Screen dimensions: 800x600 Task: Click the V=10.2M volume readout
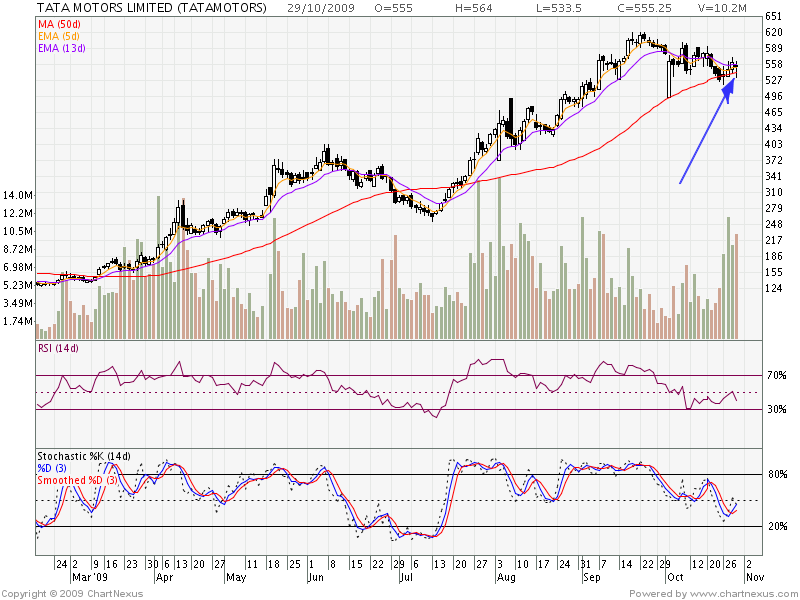coord(700,8)
